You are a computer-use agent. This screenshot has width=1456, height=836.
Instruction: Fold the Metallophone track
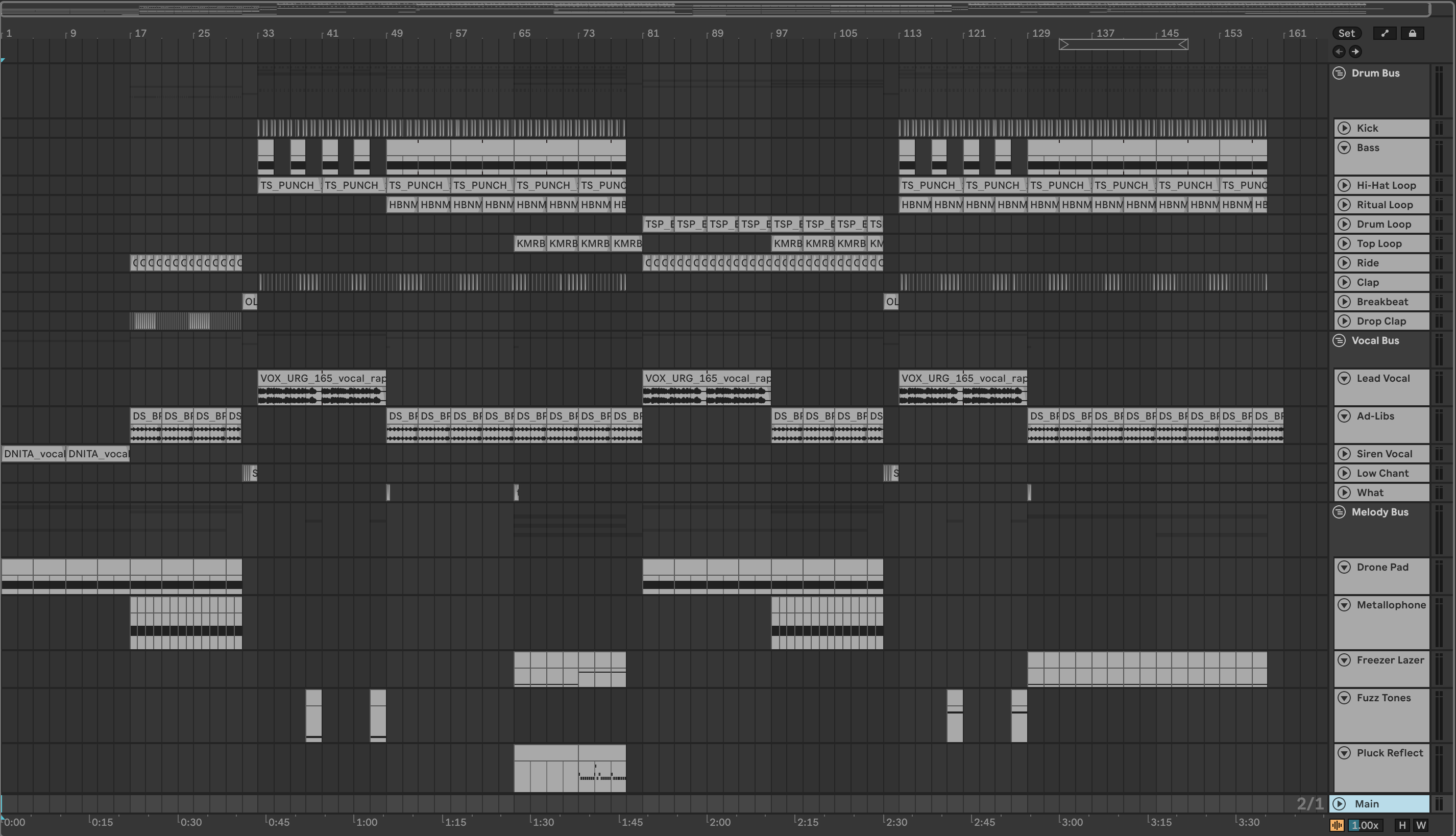[x=1344, y=605]
